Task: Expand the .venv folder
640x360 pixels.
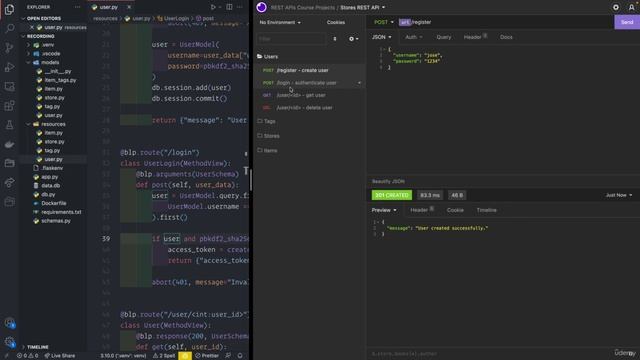Action: click(x=48, y=45)
